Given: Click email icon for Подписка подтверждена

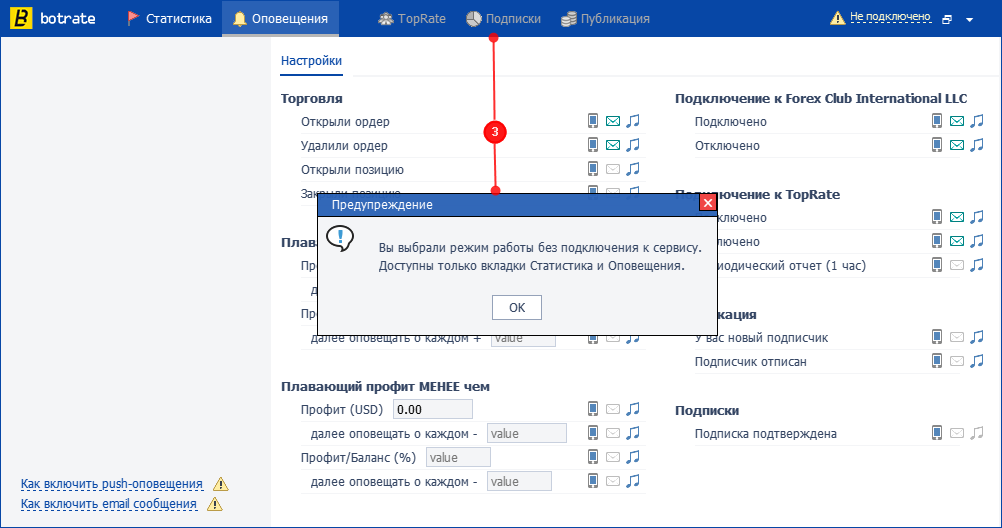Looking at the screenshot, I should click(957, 433).
